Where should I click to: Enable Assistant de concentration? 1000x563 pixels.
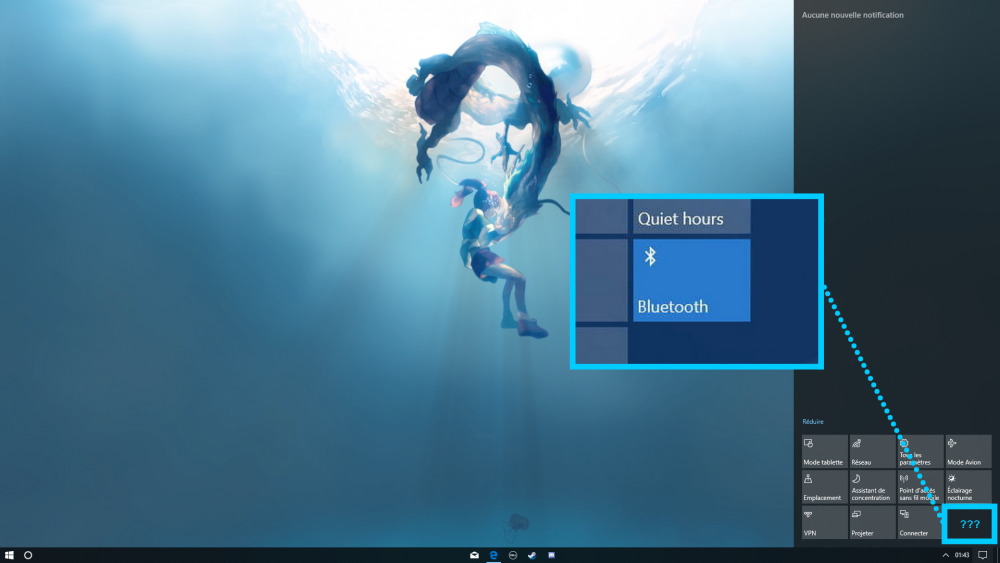(x=872, y=486)
